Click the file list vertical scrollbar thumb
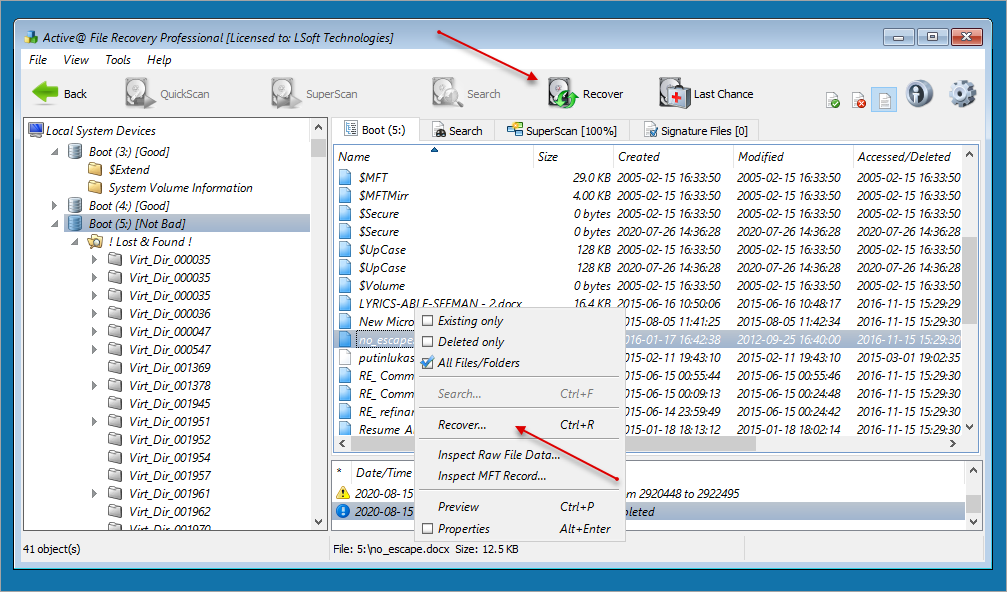The height and width of the screenshot is (592, 1007). 969,281
